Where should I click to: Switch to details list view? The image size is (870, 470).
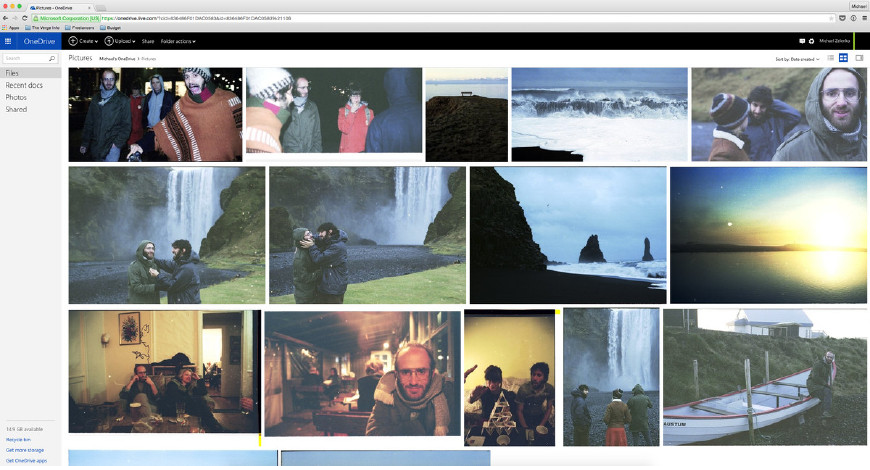831,58
